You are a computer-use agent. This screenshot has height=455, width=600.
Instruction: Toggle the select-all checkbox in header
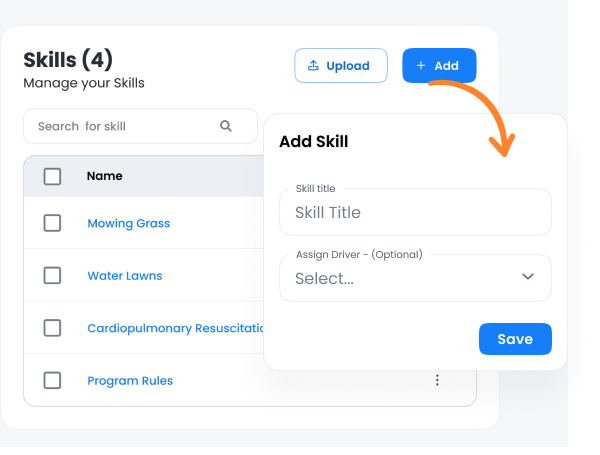(x=52, y=176)
